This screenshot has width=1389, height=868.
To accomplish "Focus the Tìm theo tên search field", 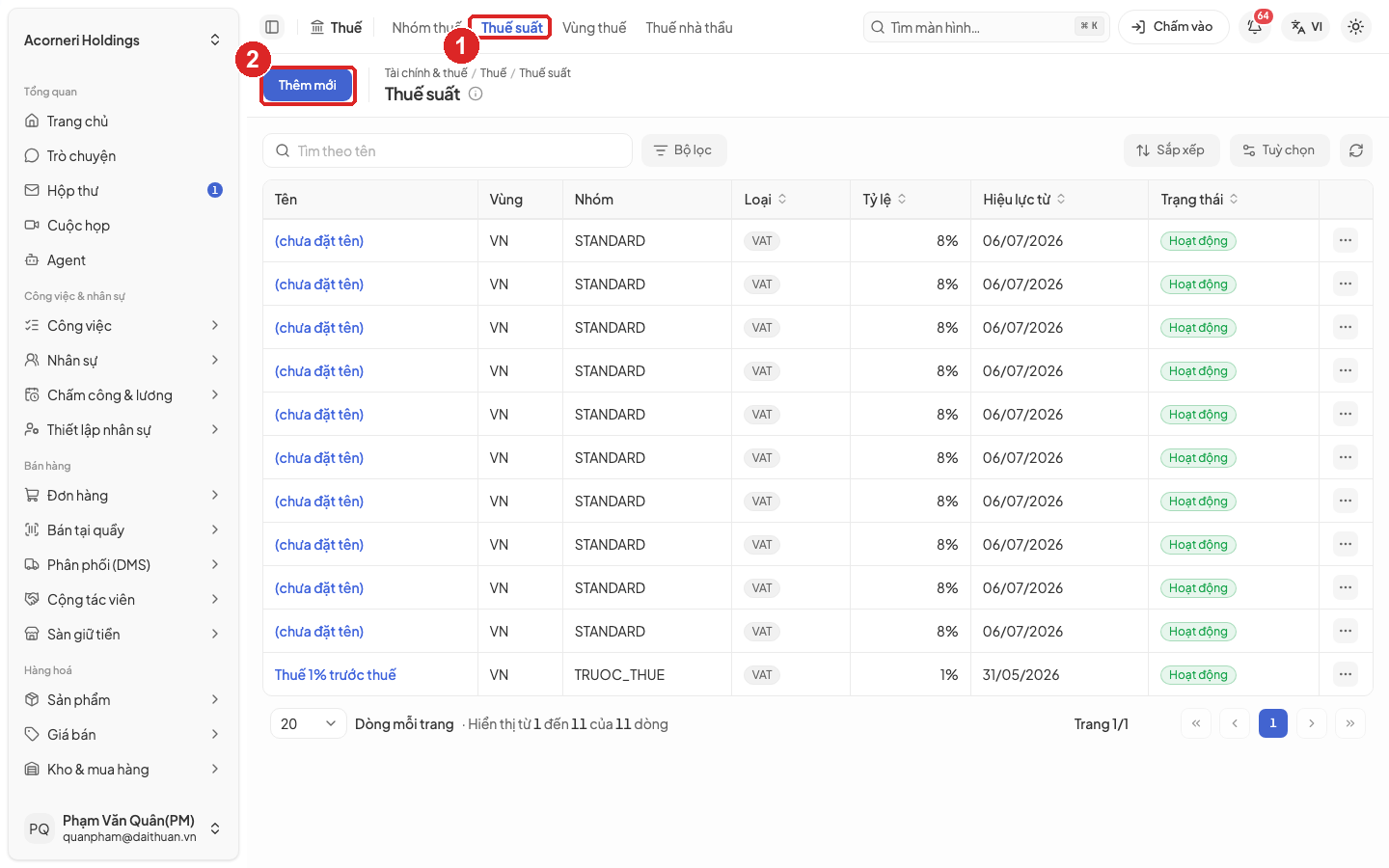I will click(x=448, y=150).
